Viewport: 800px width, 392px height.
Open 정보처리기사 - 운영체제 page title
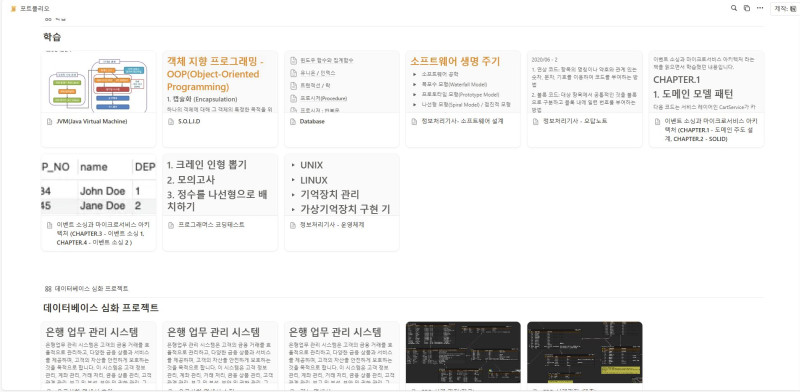click(x=332, y=225)
